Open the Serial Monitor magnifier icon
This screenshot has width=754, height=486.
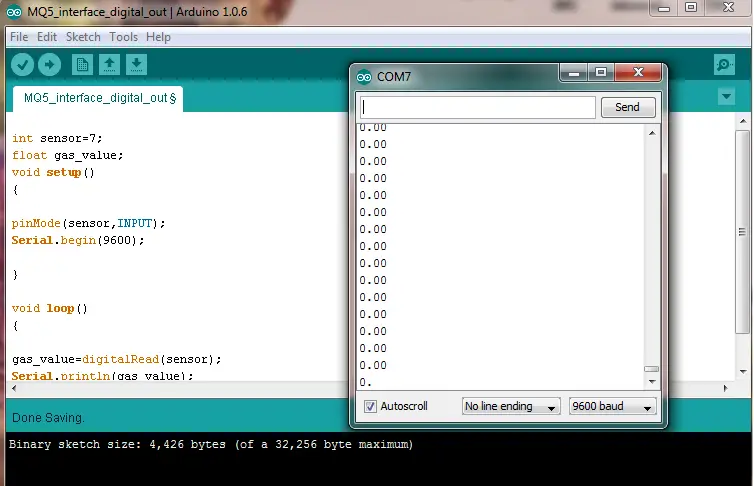point(724,64)
